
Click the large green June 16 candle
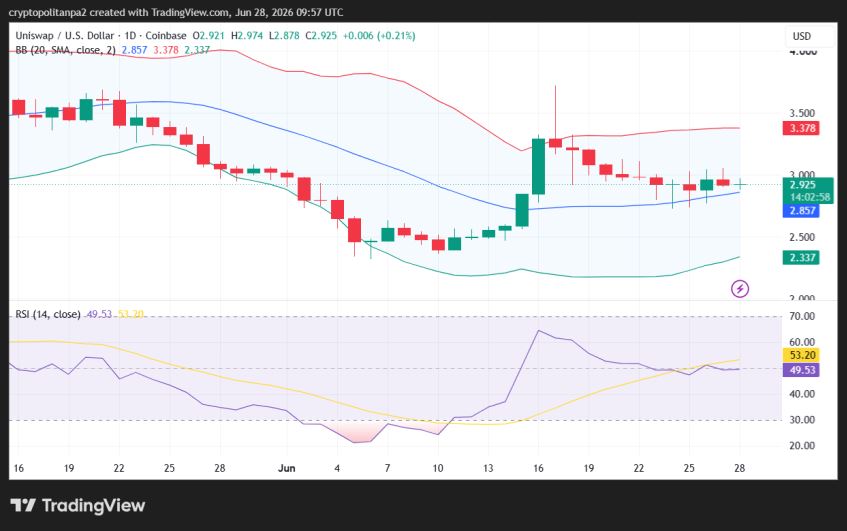click(x=539, y=166)
